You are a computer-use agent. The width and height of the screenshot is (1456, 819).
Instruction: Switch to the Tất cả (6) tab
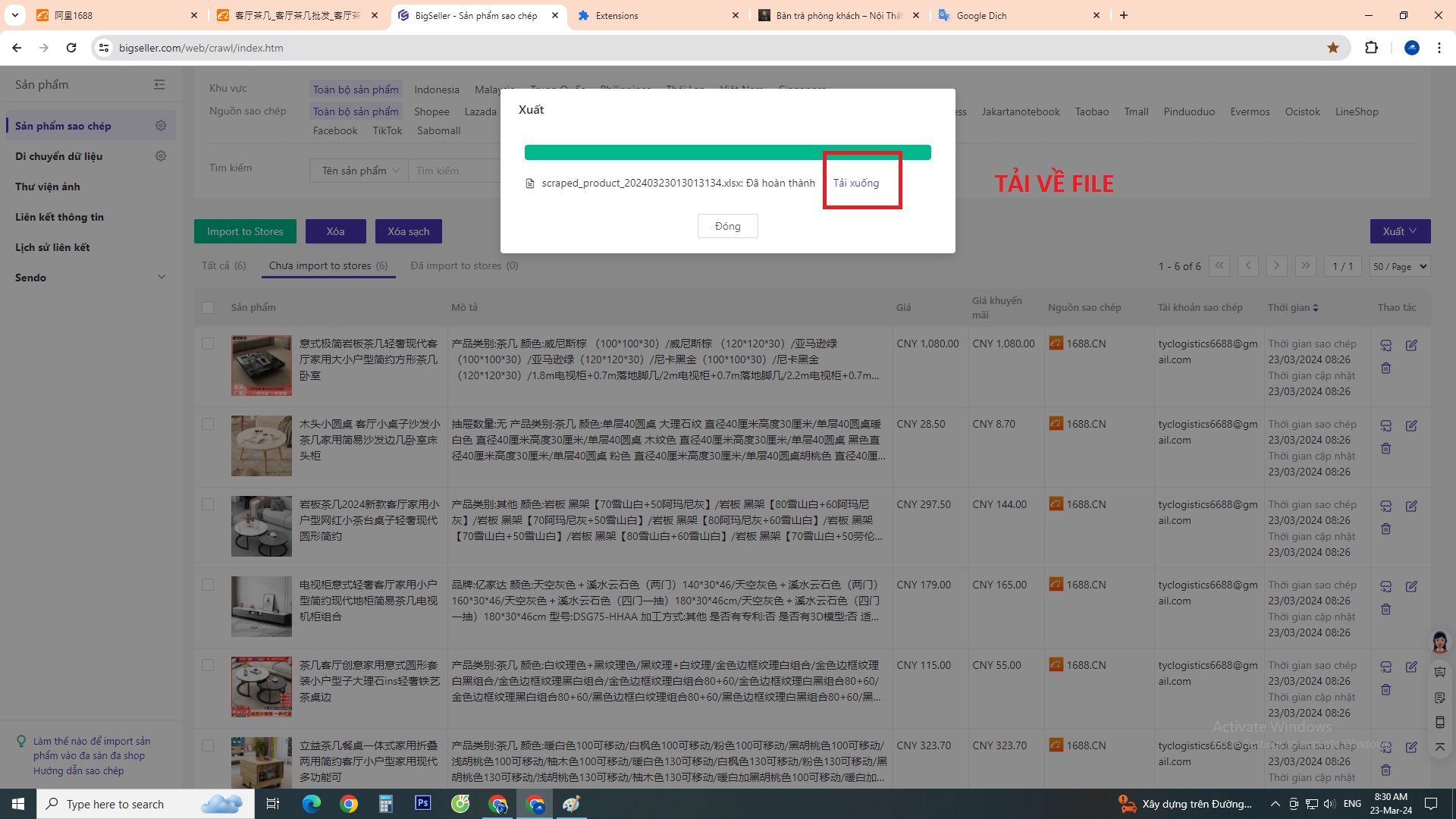(x=224, y=265)
